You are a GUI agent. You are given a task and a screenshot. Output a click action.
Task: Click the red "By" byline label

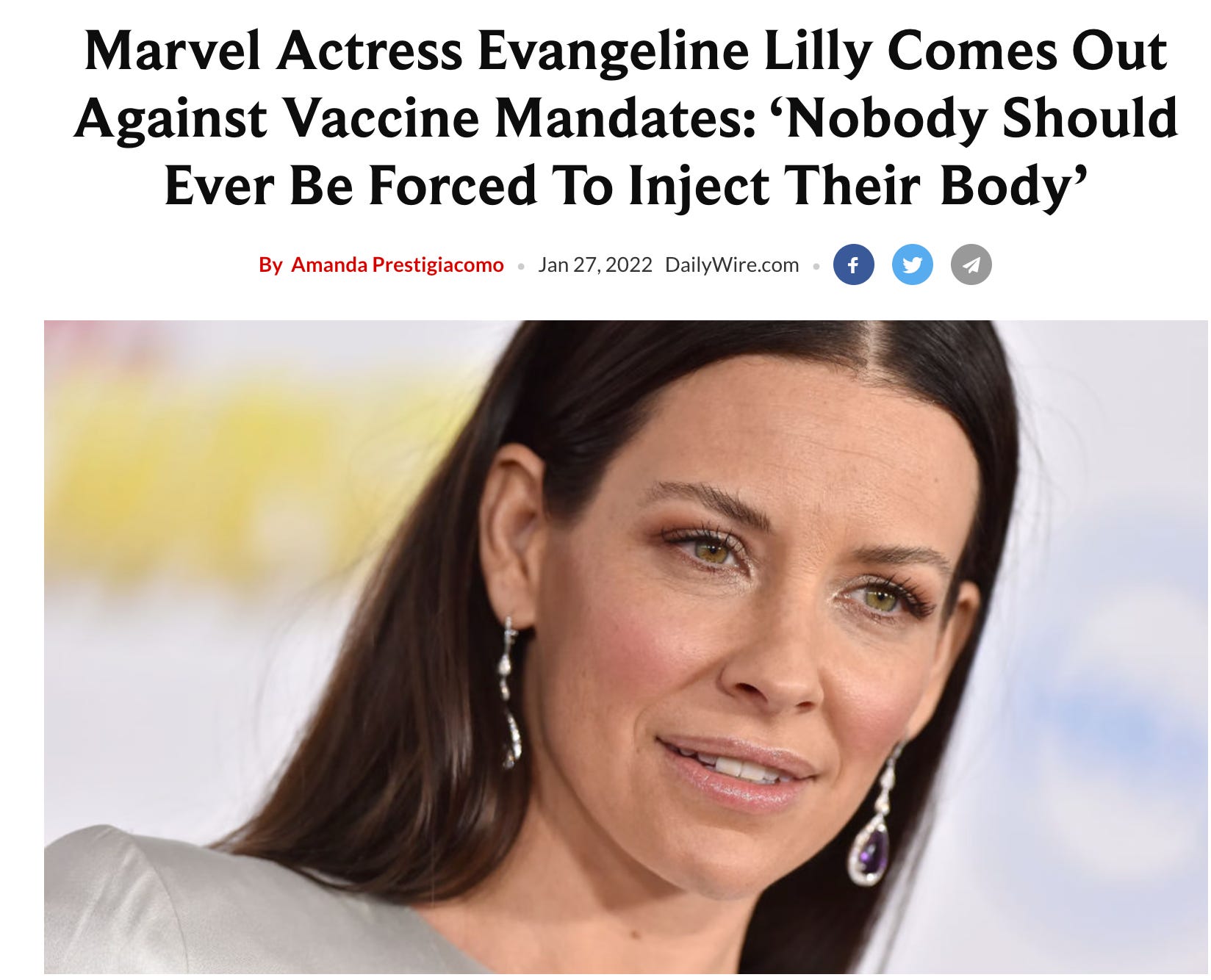coord(270,264)
